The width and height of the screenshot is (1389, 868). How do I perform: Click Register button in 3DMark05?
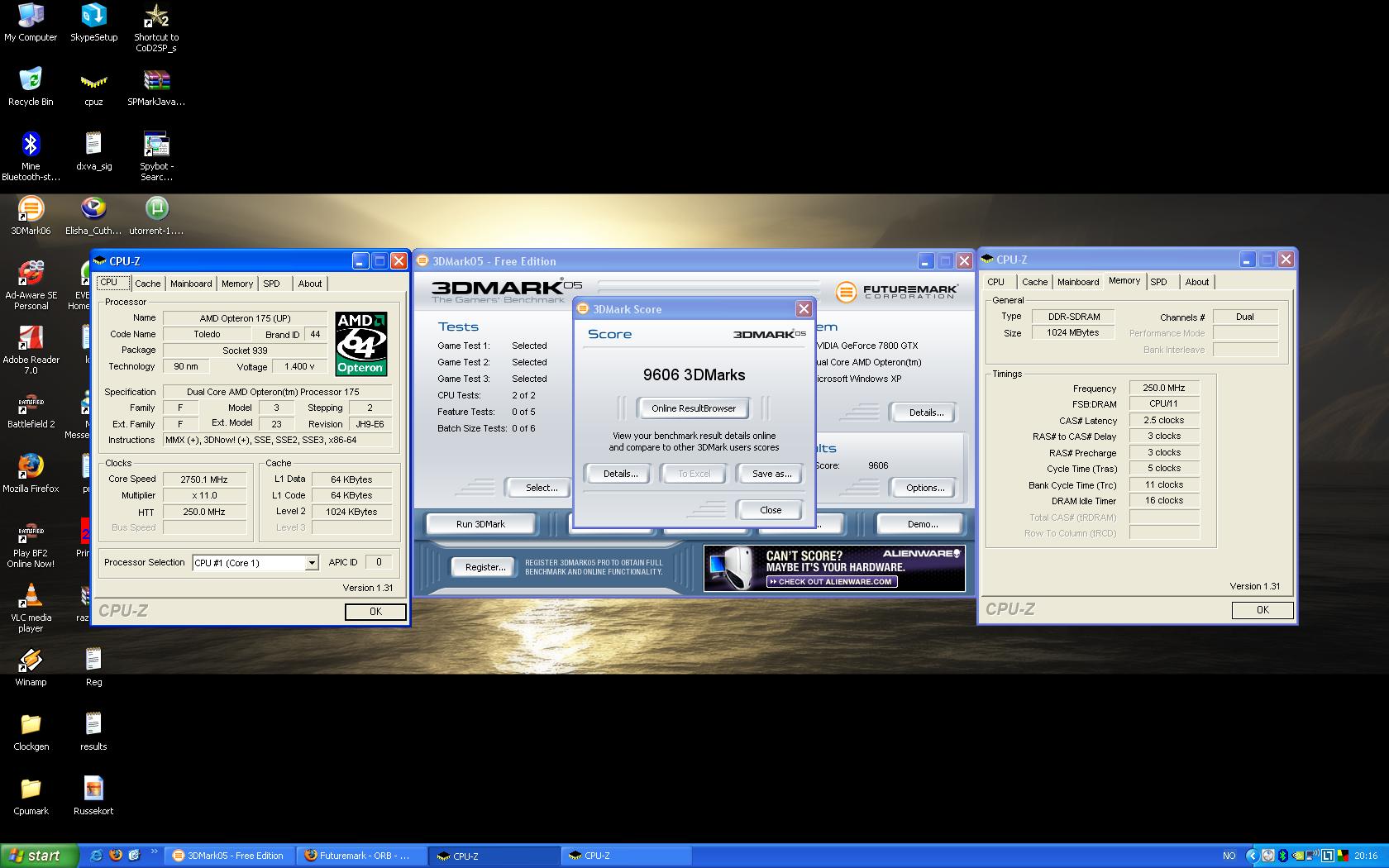tap(485, 567)
